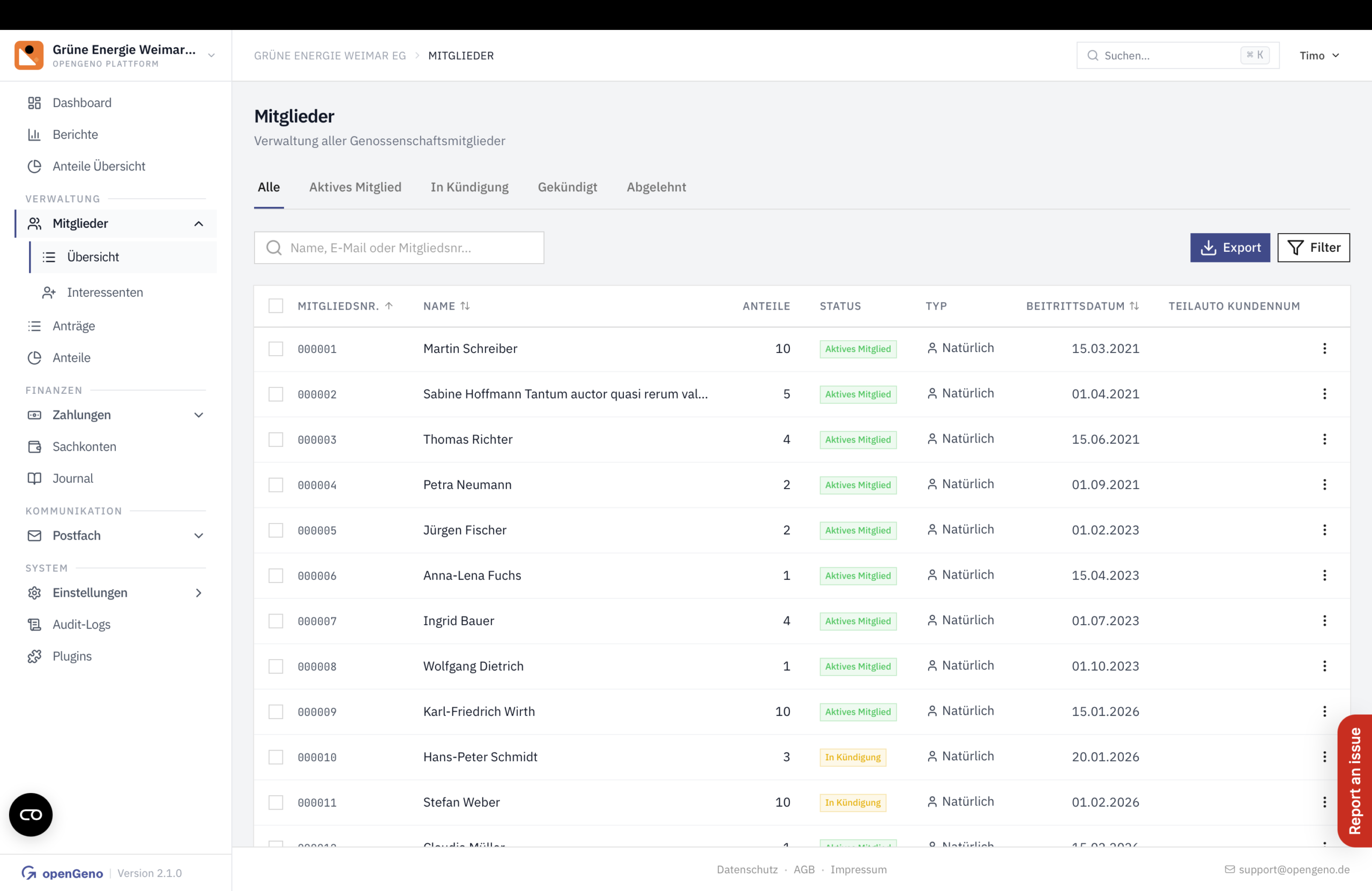This screenshot has width=1372, height=891.
Task: Open the Datenschutz footer link
Action: pyautogui.click(x=747, y=870)
